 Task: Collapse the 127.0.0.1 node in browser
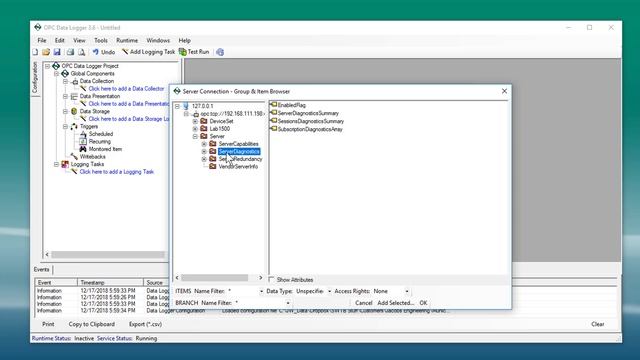pos(177,106)
